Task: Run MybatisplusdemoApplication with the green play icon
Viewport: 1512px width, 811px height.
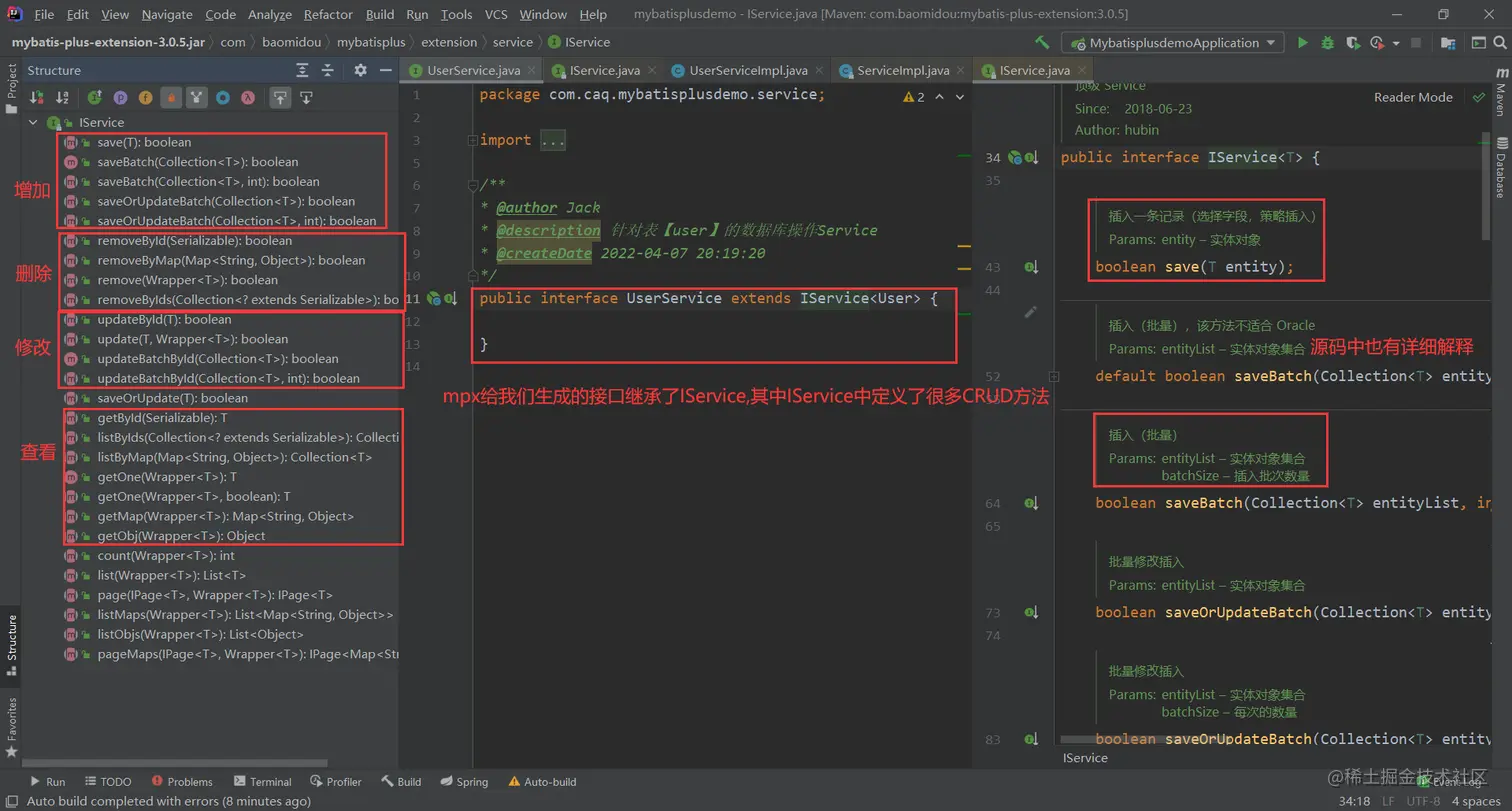Action: pyautogui.click(x=1302, y=43)
